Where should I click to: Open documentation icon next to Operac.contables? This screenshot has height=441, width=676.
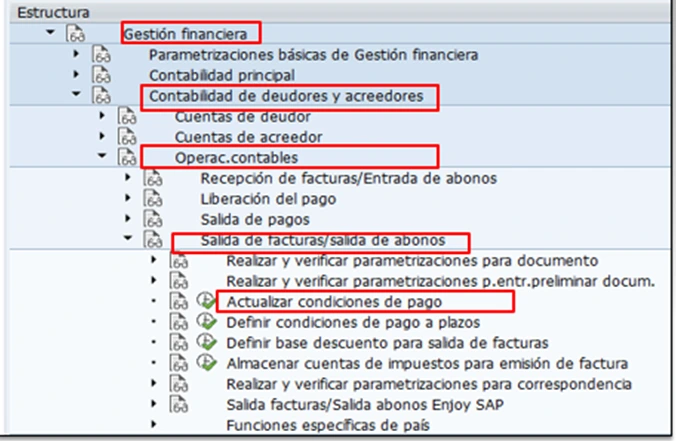[x=127, y=157]
